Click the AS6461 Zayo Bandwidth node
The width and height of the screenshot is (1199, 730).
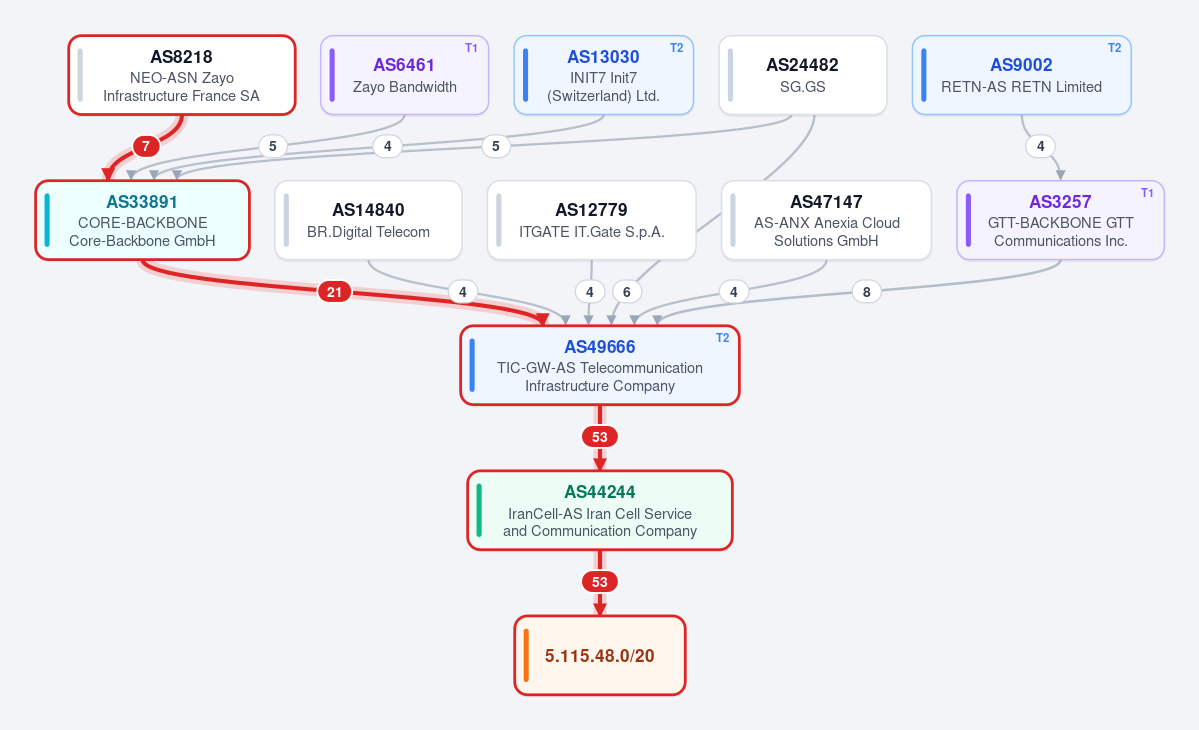point(405,76)
